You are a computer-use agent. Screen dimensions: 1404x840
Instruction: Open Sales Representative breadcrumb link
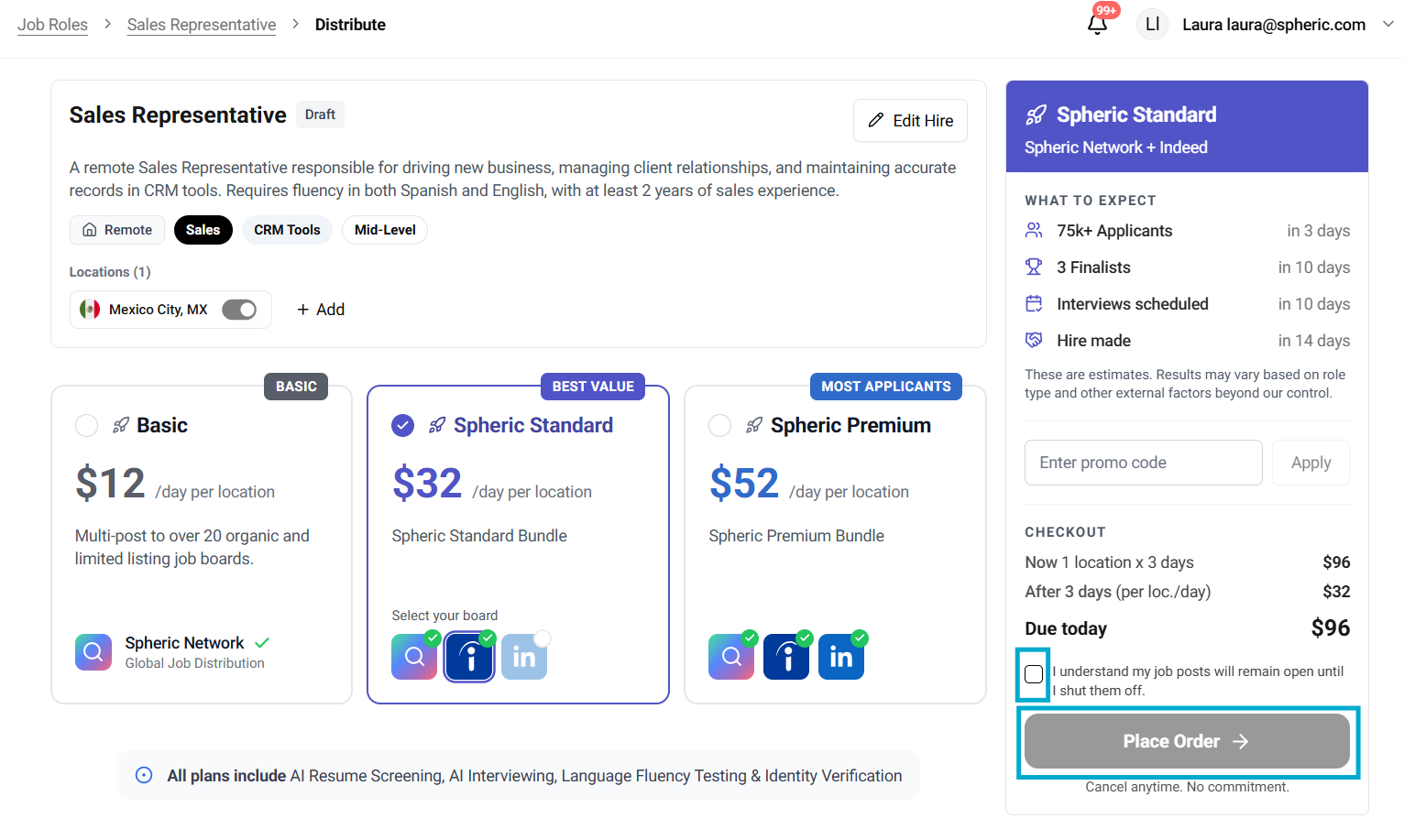coord(202,25)
